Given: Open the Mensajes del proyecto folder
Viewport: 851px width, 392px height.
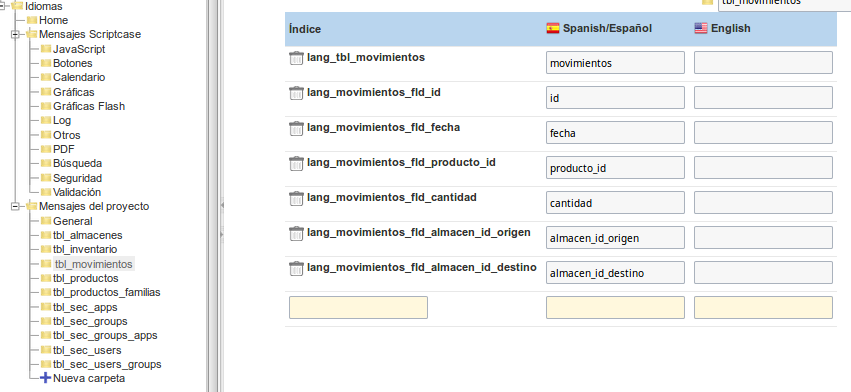Looking at the screenshot, I should [x=94, y=206].
